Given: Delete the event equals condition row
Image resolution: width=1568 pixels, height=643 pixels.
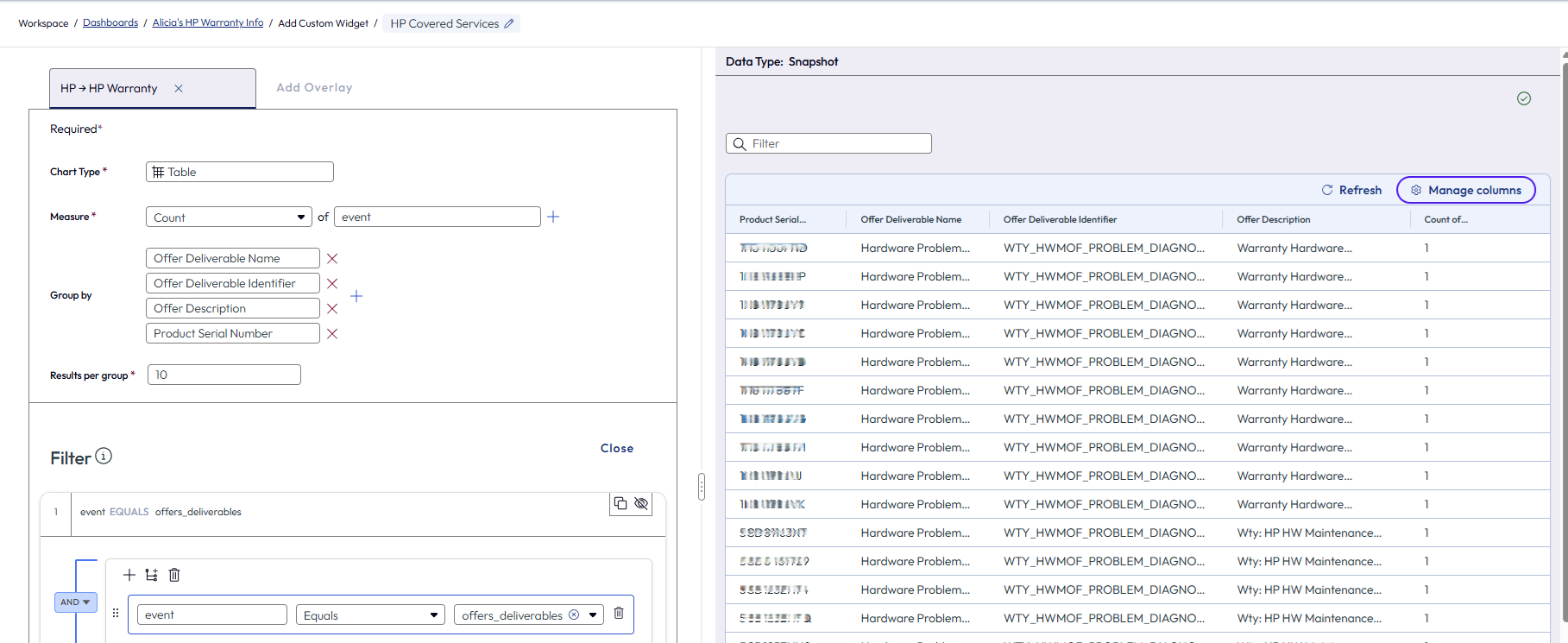Looking at the screenshot, I should (619, 613).
